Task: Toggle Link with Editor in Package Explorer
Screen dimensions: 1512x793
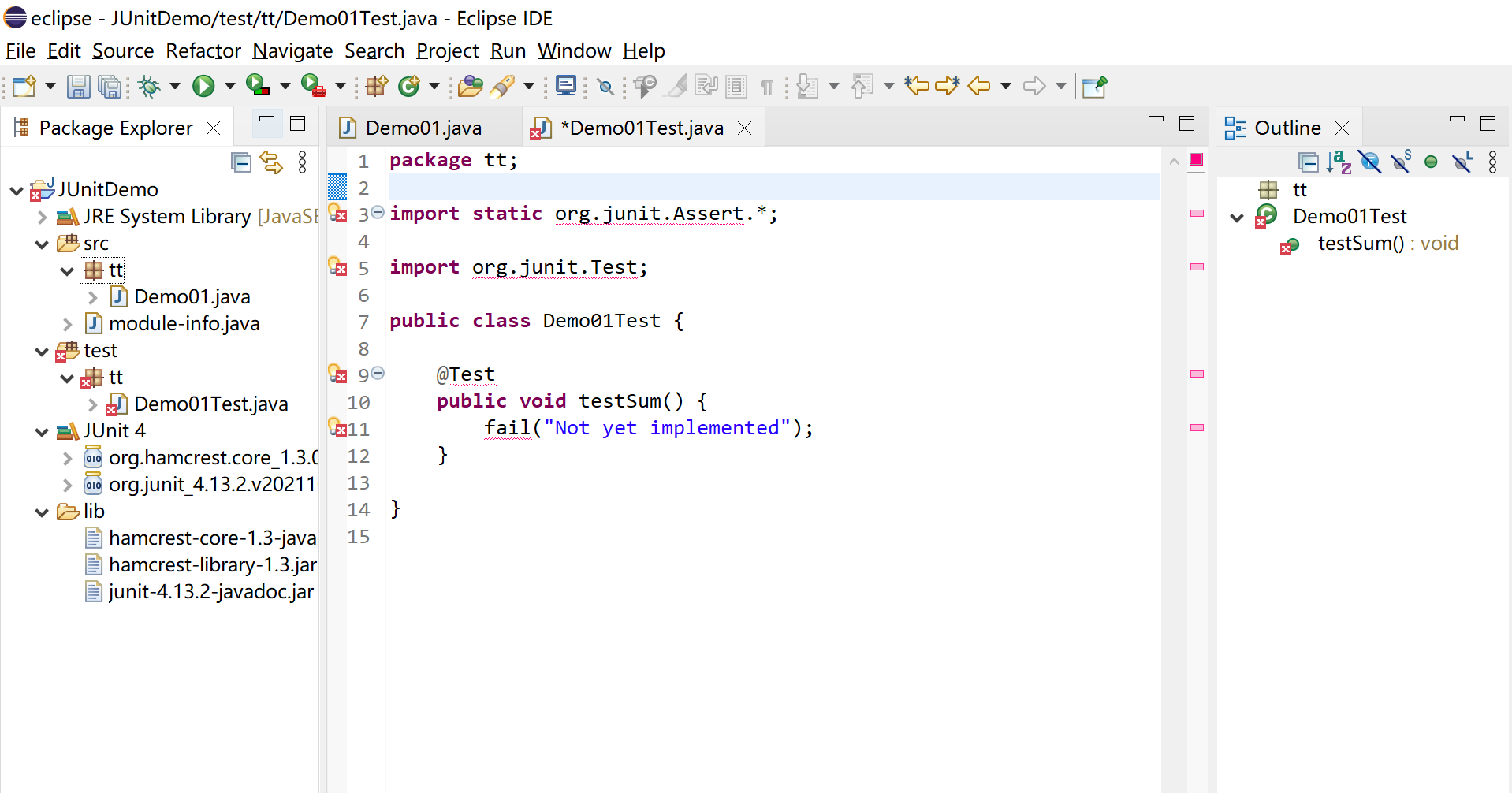Action: point(271,162)
